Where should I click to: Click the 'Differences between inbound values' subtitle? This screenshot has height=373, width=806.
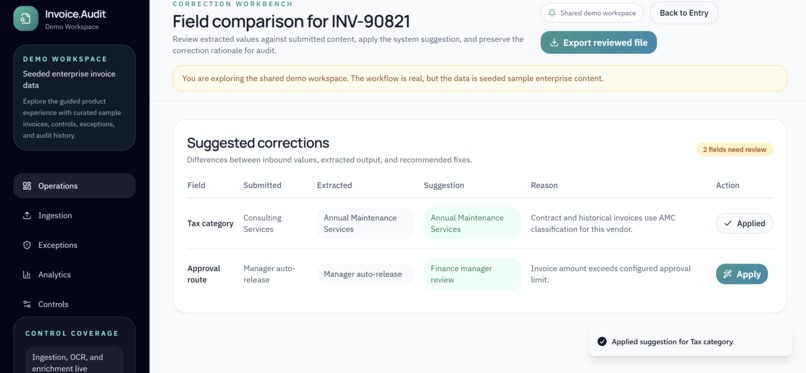coord(329,160)
